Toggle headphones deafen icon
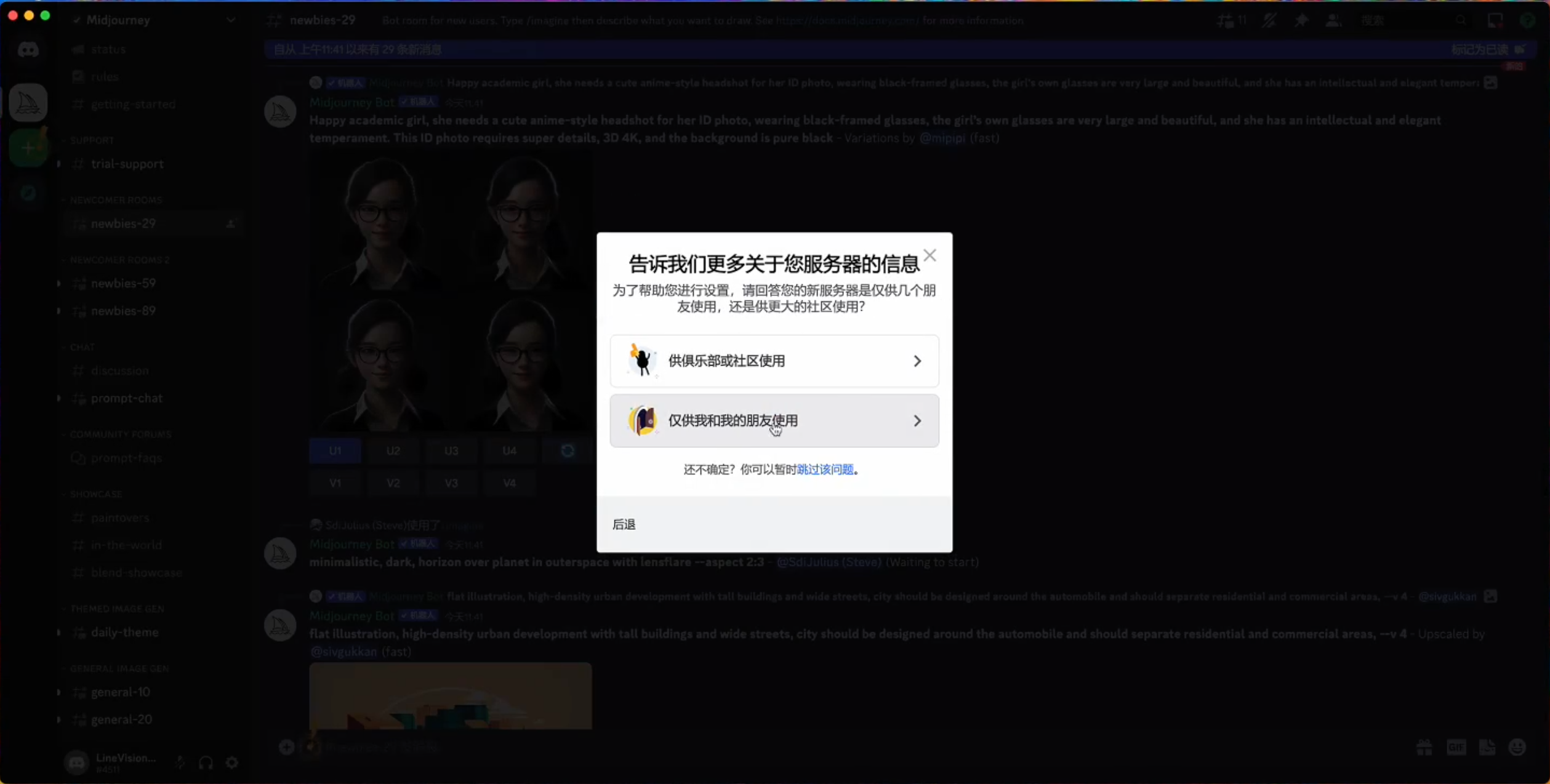Image resolution: width=1550 pixels, height=784 pixels. (206, 763)
